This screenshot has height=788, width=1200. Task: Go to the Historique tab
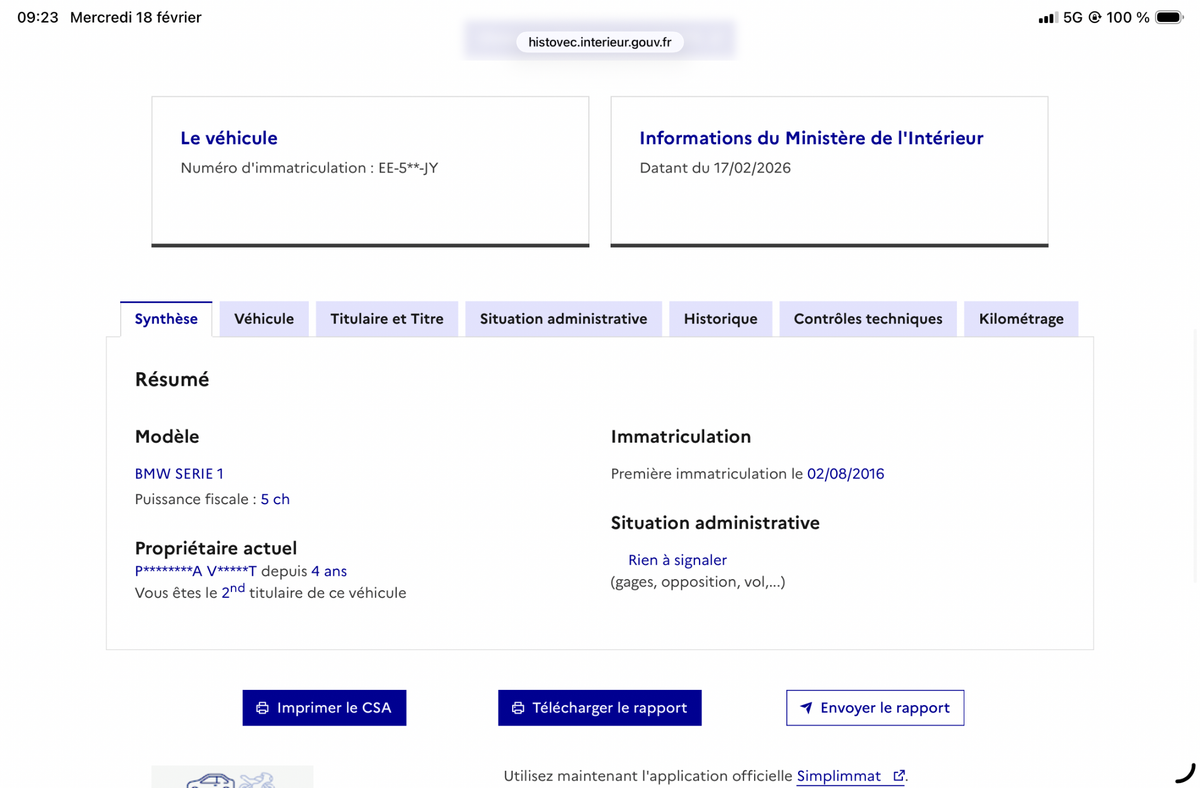click(x=720, y=319)
